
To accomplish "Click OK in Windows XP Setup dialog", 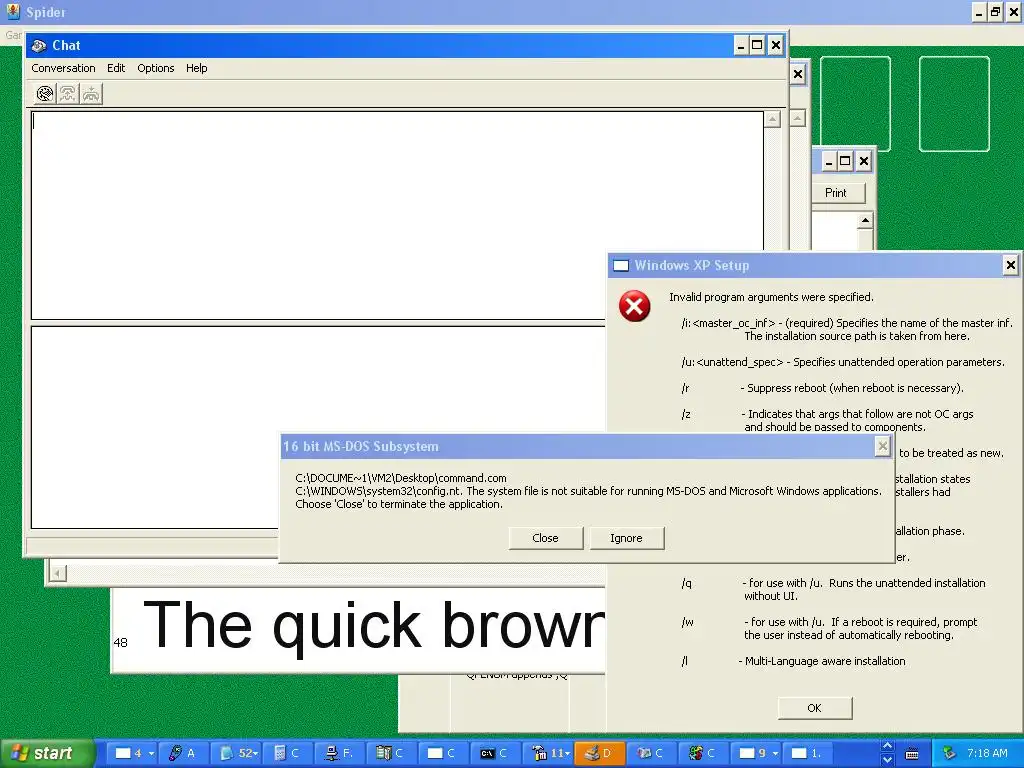I will coord(814,708).
